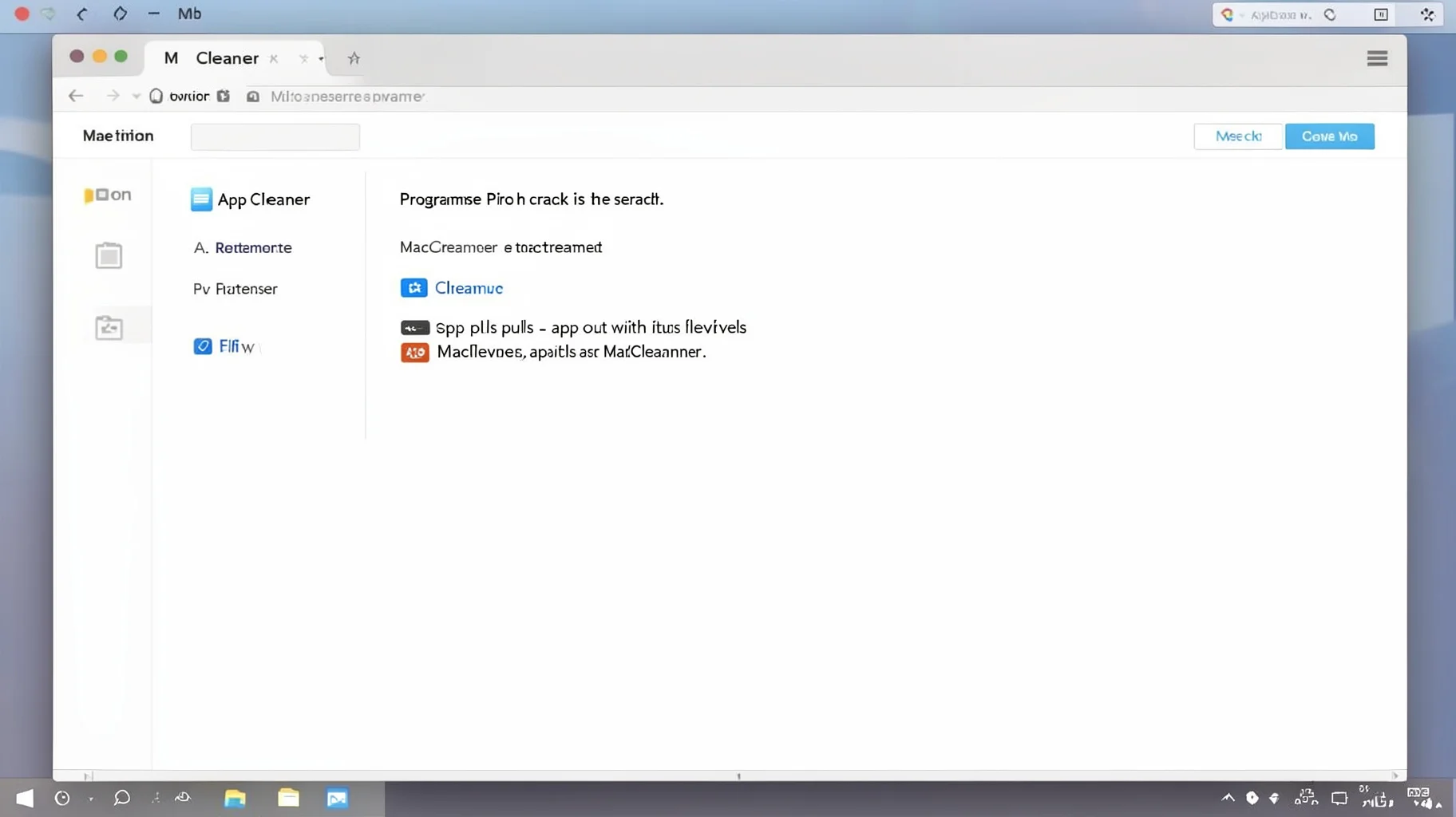Select App Cleaner in the list
This screenshot has height=817, width=1456.
(251, 199)
